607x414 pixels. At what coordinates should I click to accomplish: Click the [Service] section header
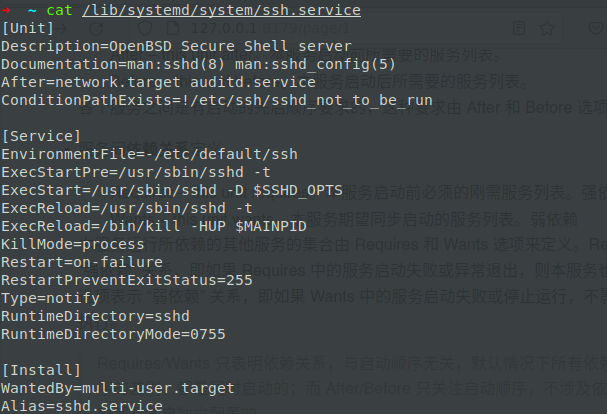click(41, 136)
